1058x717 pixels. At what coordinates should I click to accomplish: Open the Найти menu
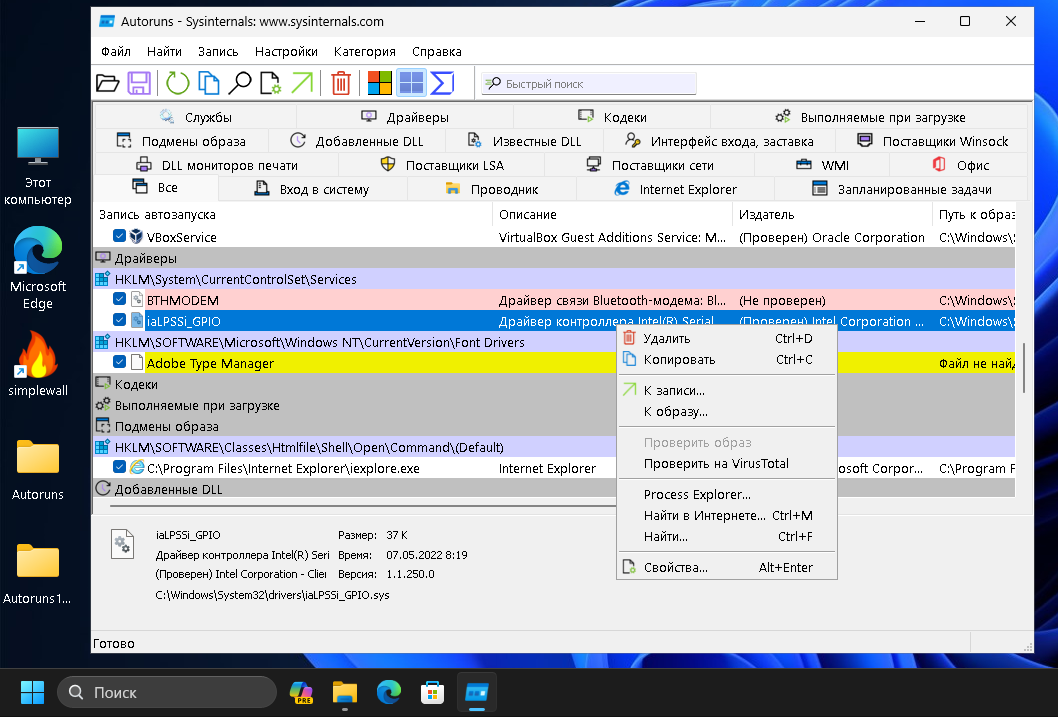pos(164,51)
